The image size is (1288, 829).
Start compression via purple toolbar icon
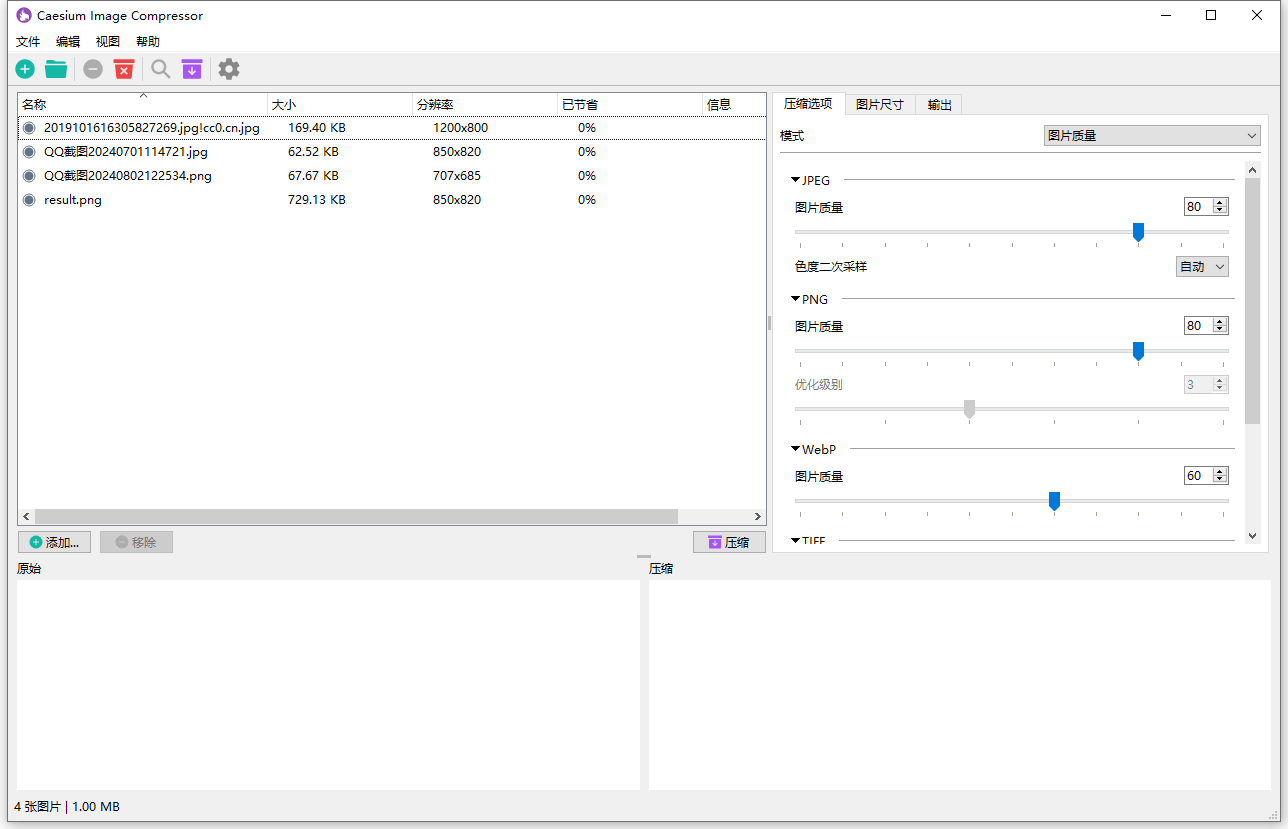coord(191,69)
